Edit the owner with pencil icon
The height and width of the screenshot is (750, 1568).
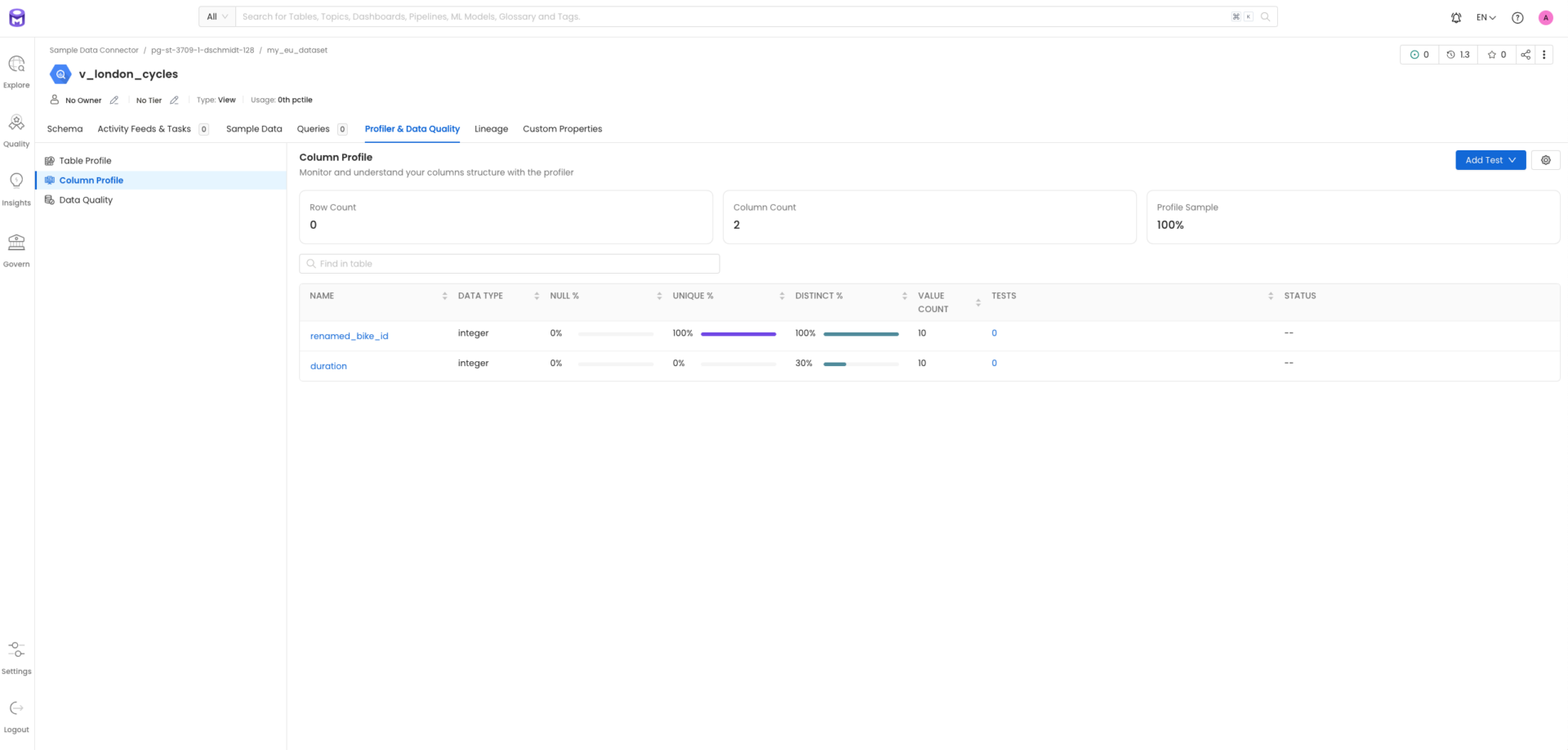pyautogui.click(x=114, y=100)
